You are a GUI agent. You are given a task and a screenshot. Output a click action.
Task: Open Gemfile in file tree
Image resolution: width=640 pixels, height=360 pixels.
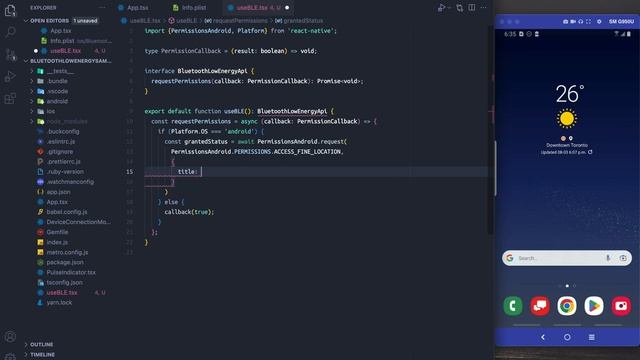point(57,232)
